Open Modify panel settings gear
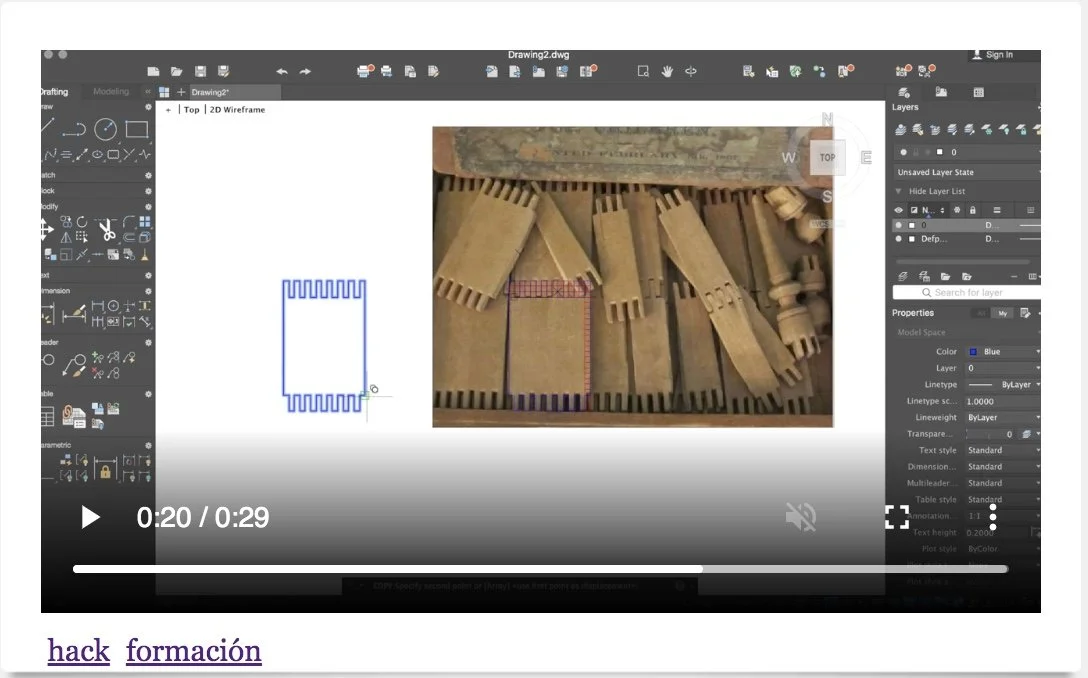Screen dimensions: 1088x678 [x=148, y=207]
